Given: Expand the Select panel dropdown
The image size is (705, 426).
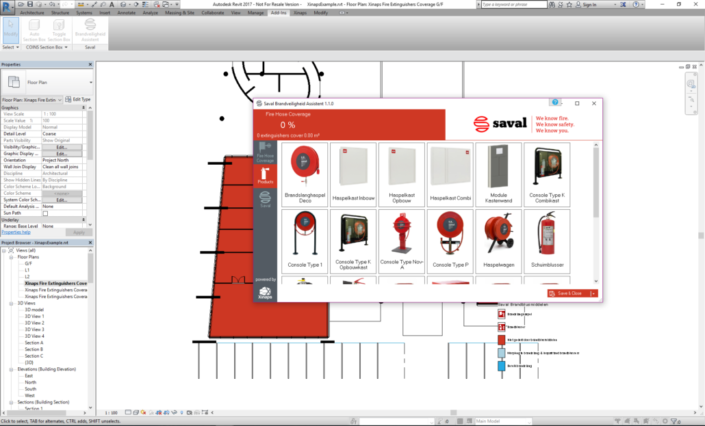Looking at the screenshot, I should (10, 47).
